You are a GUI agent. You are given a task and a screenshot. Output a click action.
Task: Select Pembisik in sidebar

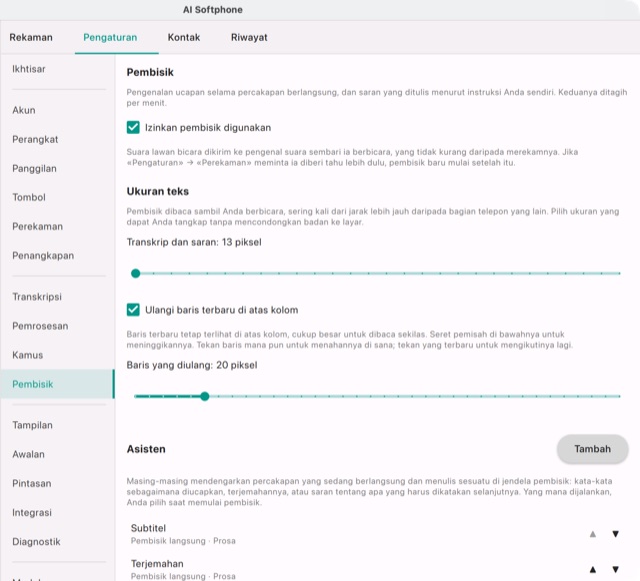57,384
